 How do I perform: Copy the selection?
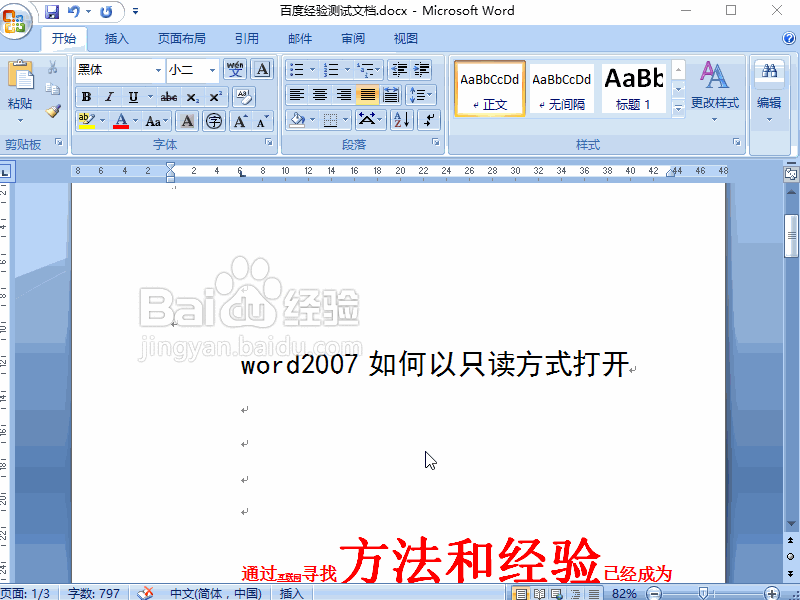click(x=52, y=89)
